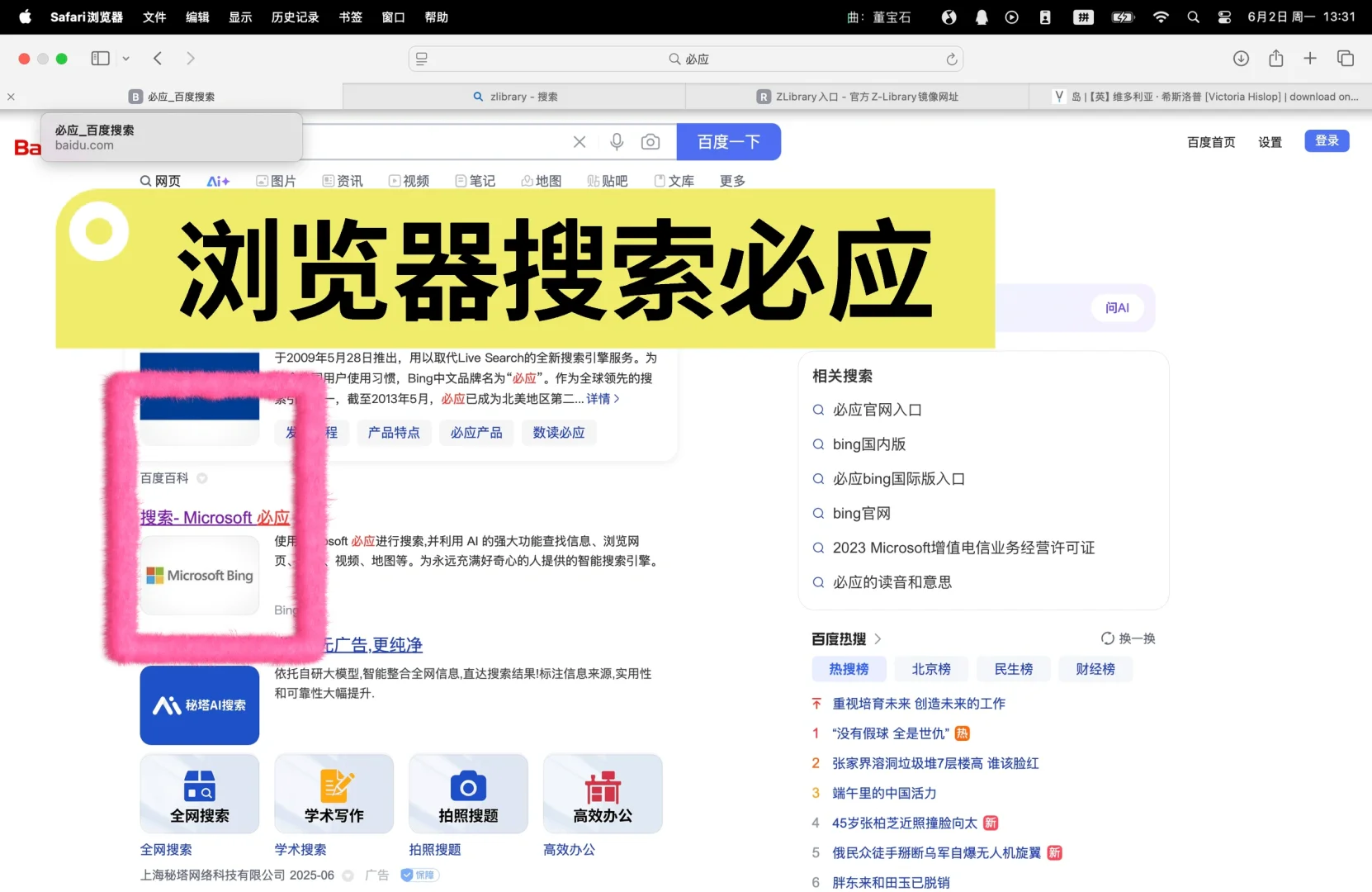
Task: Click the Share icon in Safari toolbar
Action: [1276, 58]
